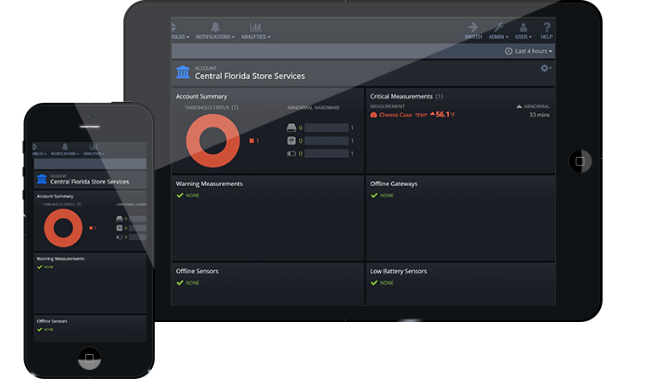Open the User menu on tablet
This screenshot has height=379, width=649.
pos(523,31)
